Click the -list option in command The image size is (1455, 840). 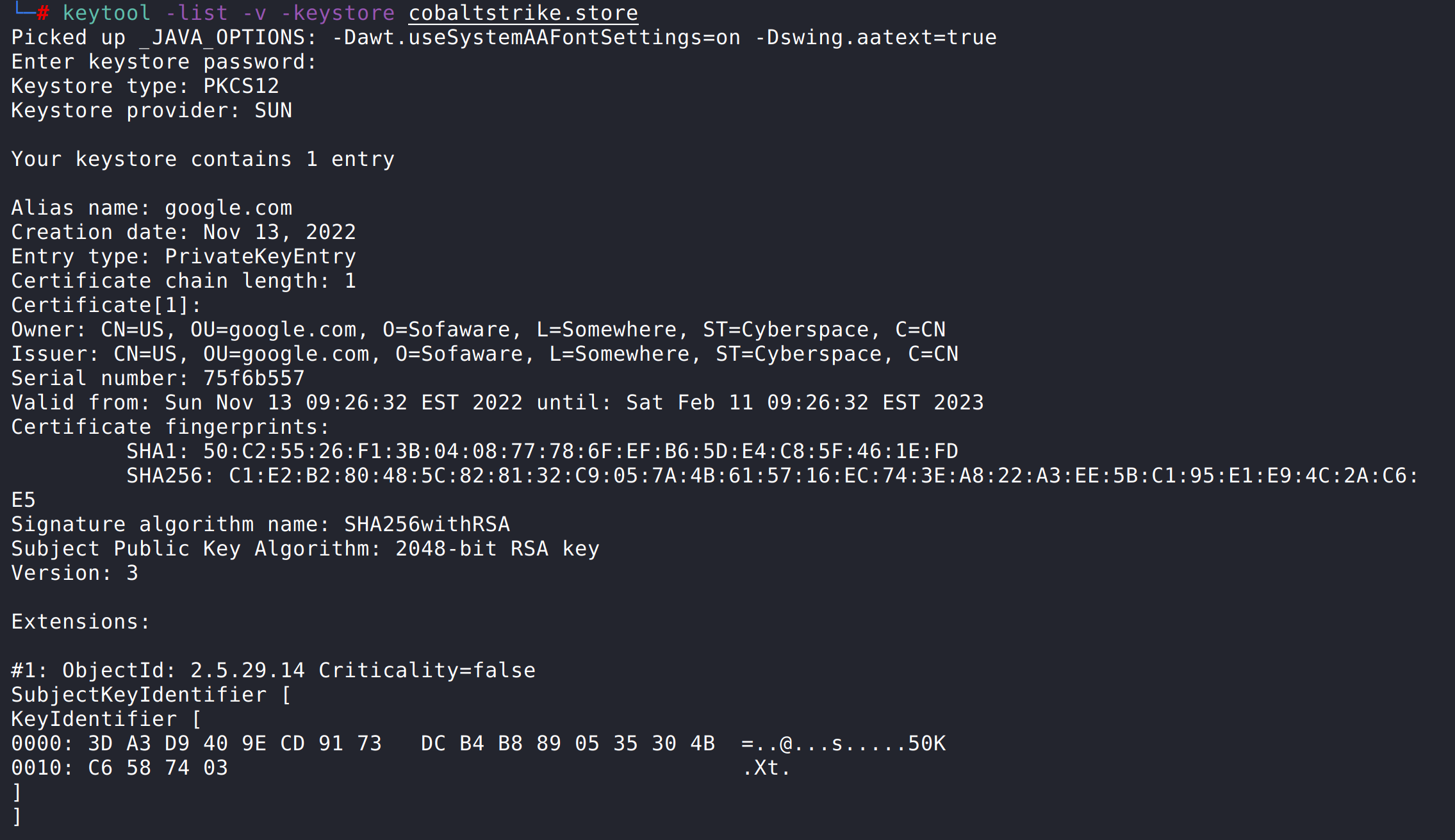[x=197, y=13]
